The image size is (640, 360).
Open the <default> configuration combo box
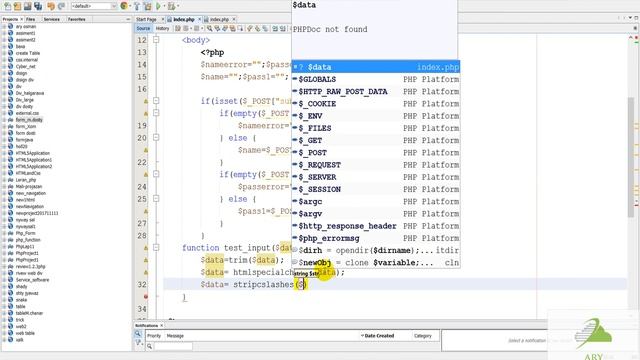tap(94, 6)
